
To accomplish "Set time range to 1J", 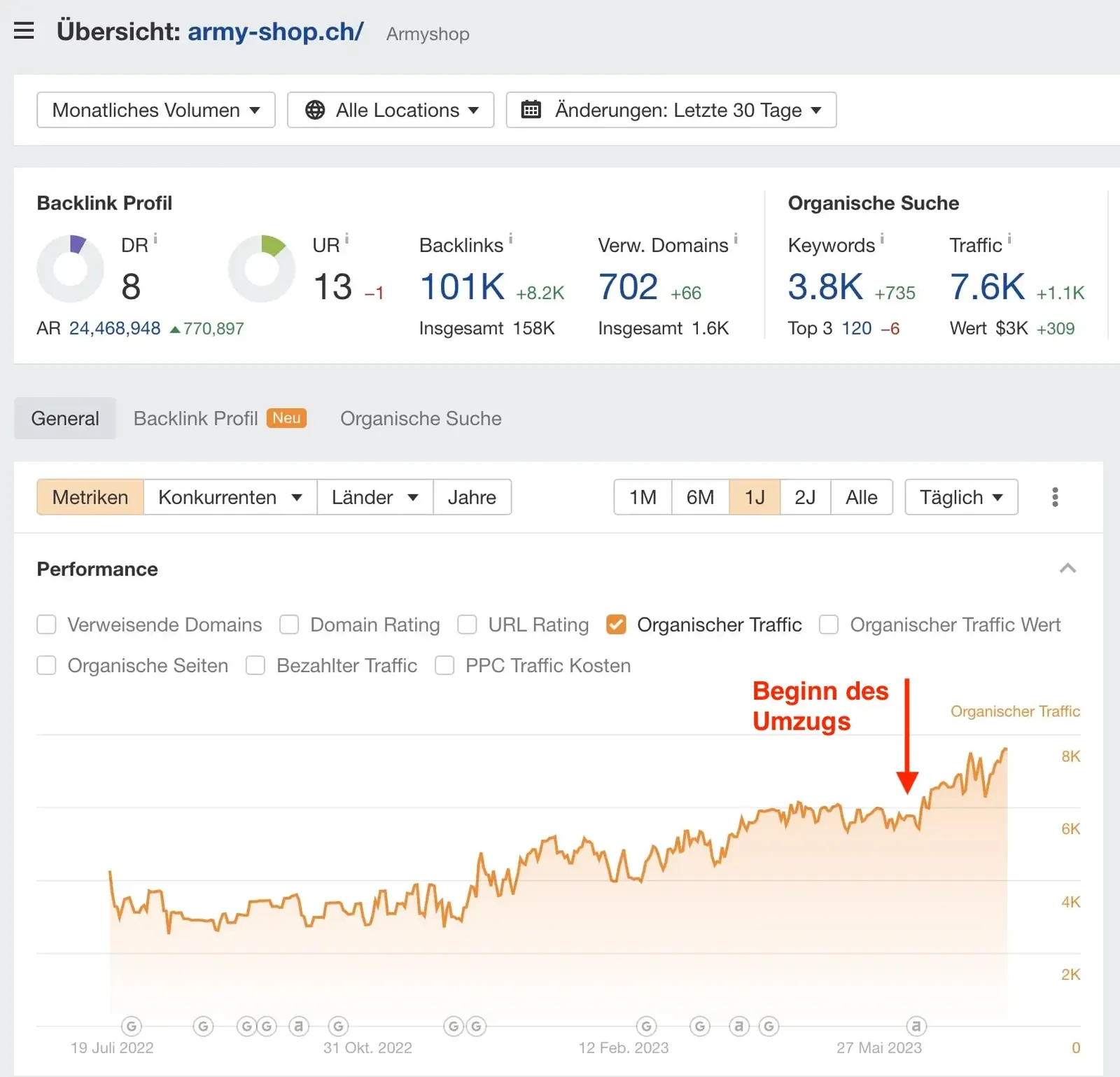I will pyautogui.click(x=755, y=497).
